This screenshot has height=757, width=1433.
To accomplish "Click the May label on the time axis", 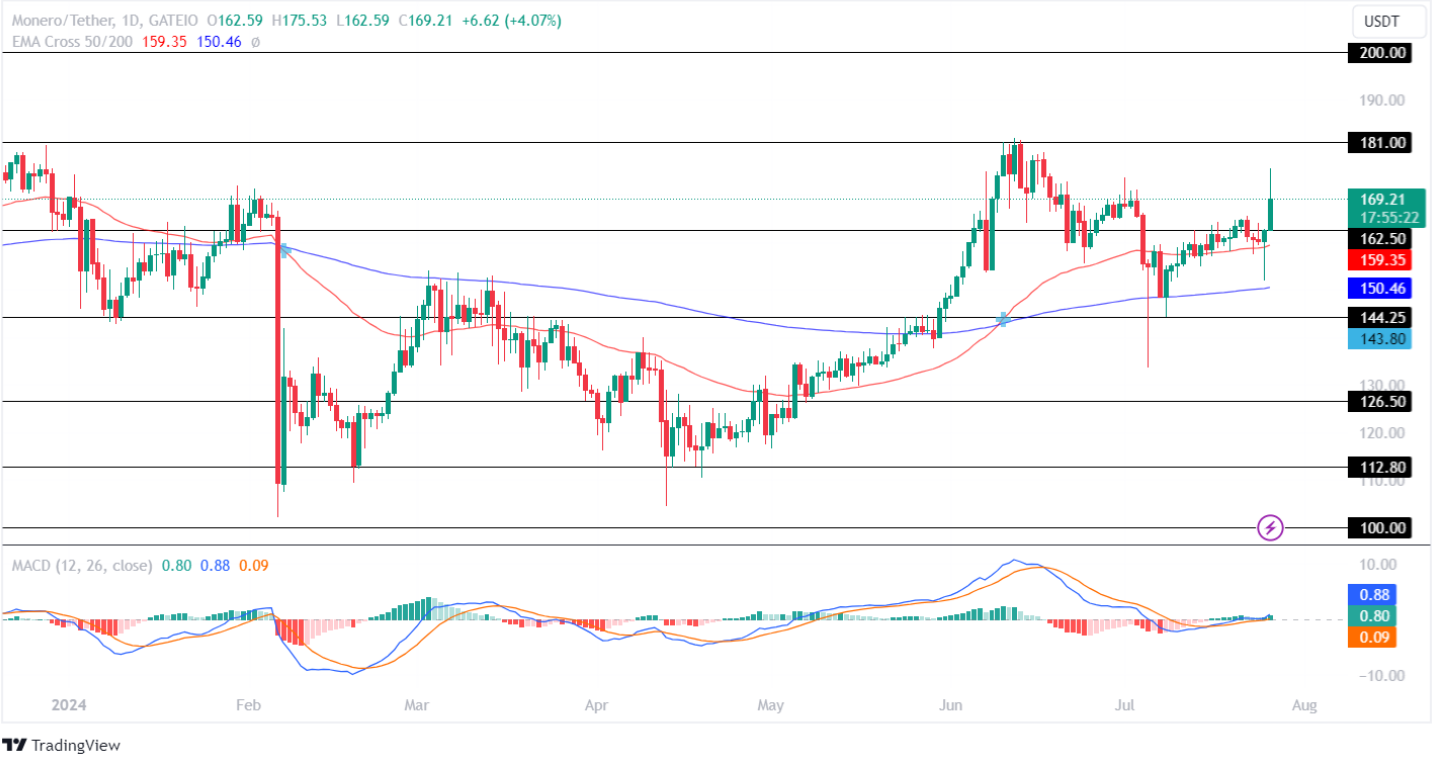I will (770, 705).
